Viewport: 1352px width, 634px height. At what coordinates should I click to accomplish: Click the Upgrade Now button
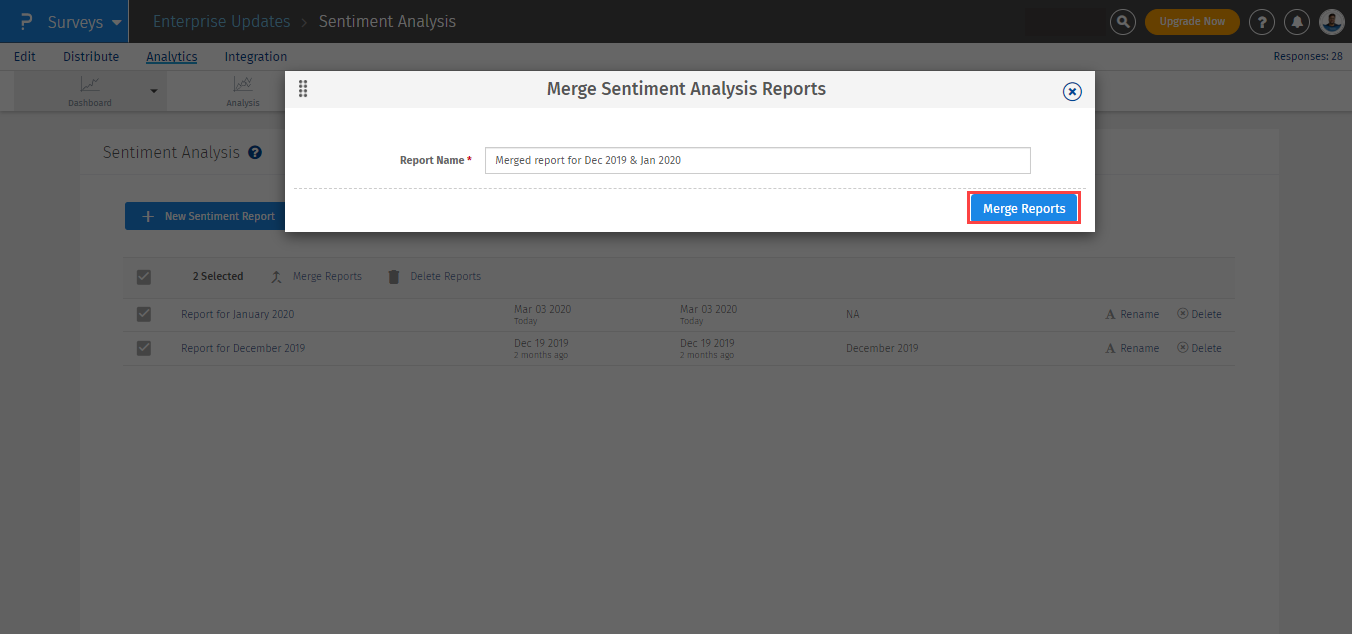[1192, 22]
